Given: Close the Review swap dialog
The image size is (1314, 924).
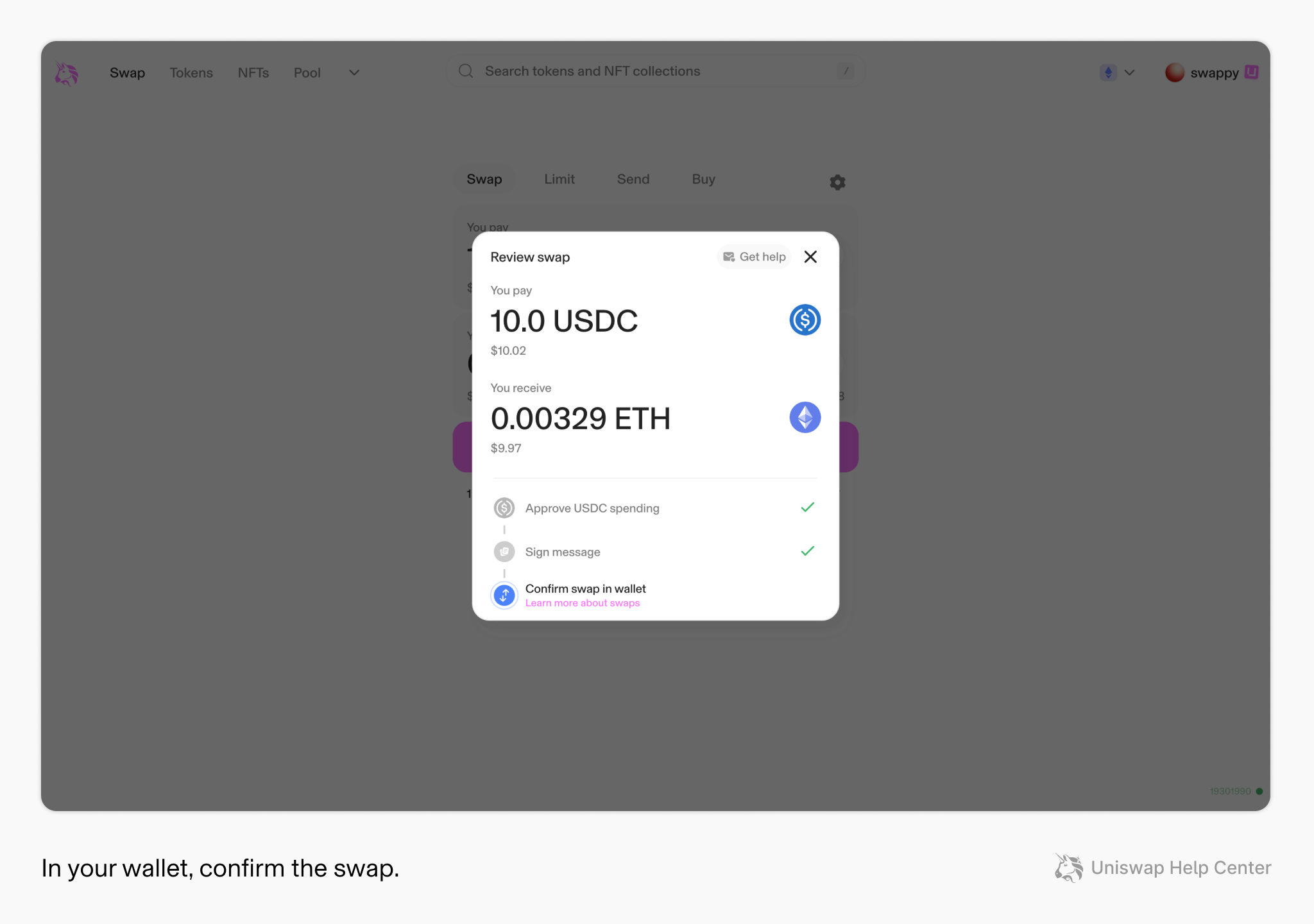Looking at the screenshot, I should 810,257.
